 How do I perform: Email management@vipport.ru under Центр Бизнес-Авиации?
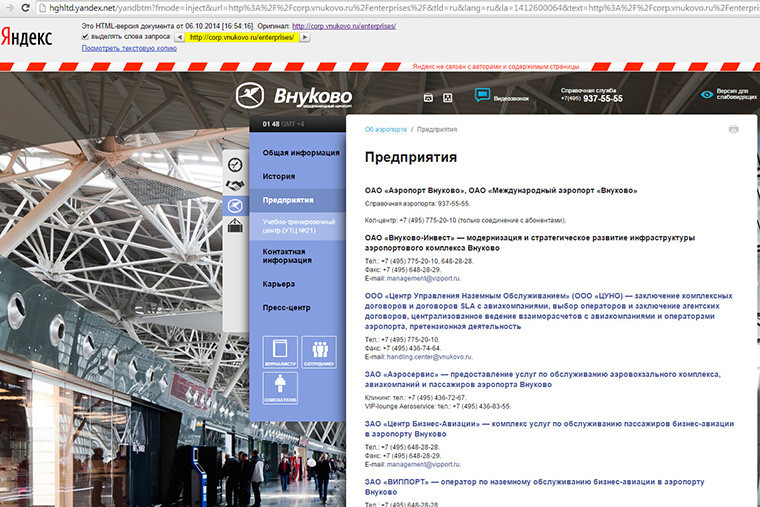tap(424, 464)
